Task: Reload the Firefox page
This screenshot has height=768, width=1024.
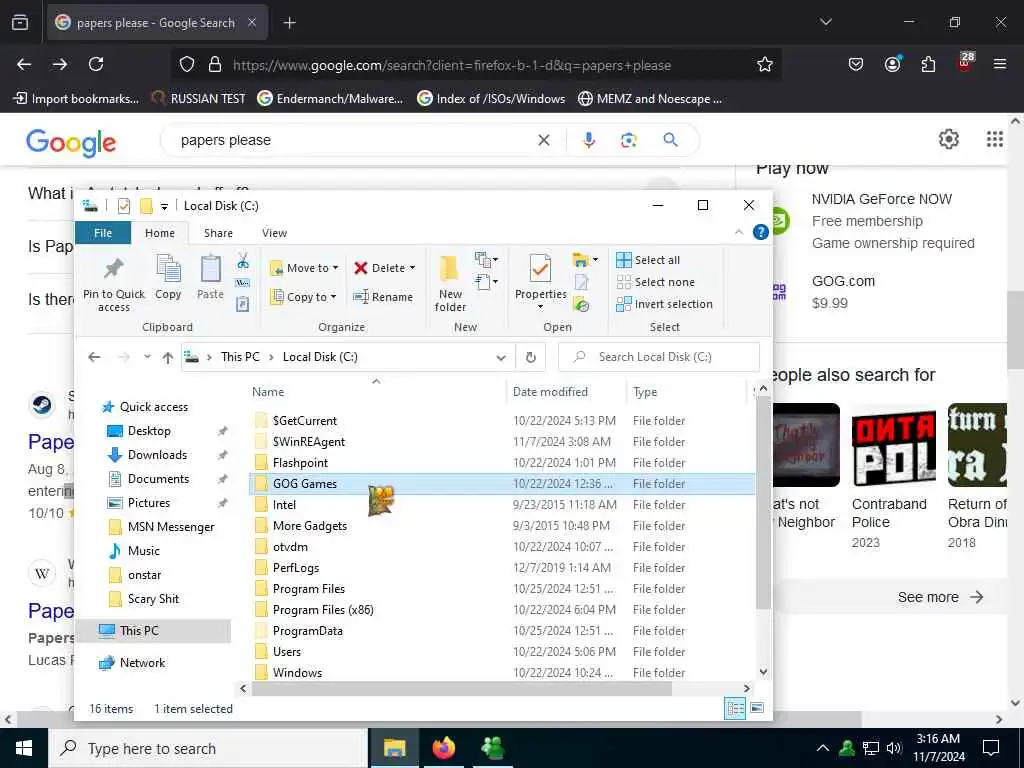Action: pos(96,64)
